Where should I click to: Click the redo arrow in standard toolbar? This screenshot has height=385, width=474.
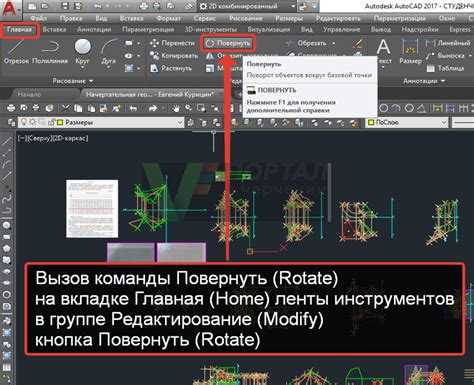click(x=153, y=108)
